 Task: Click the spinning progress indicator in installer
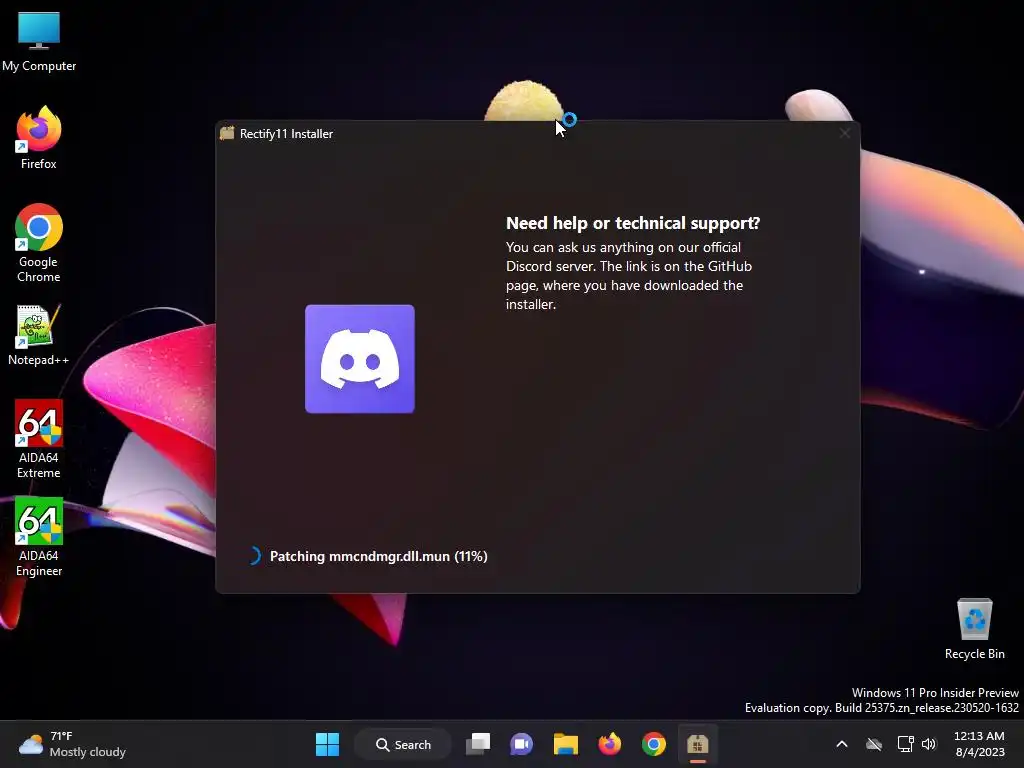click(x=253, y=556)
